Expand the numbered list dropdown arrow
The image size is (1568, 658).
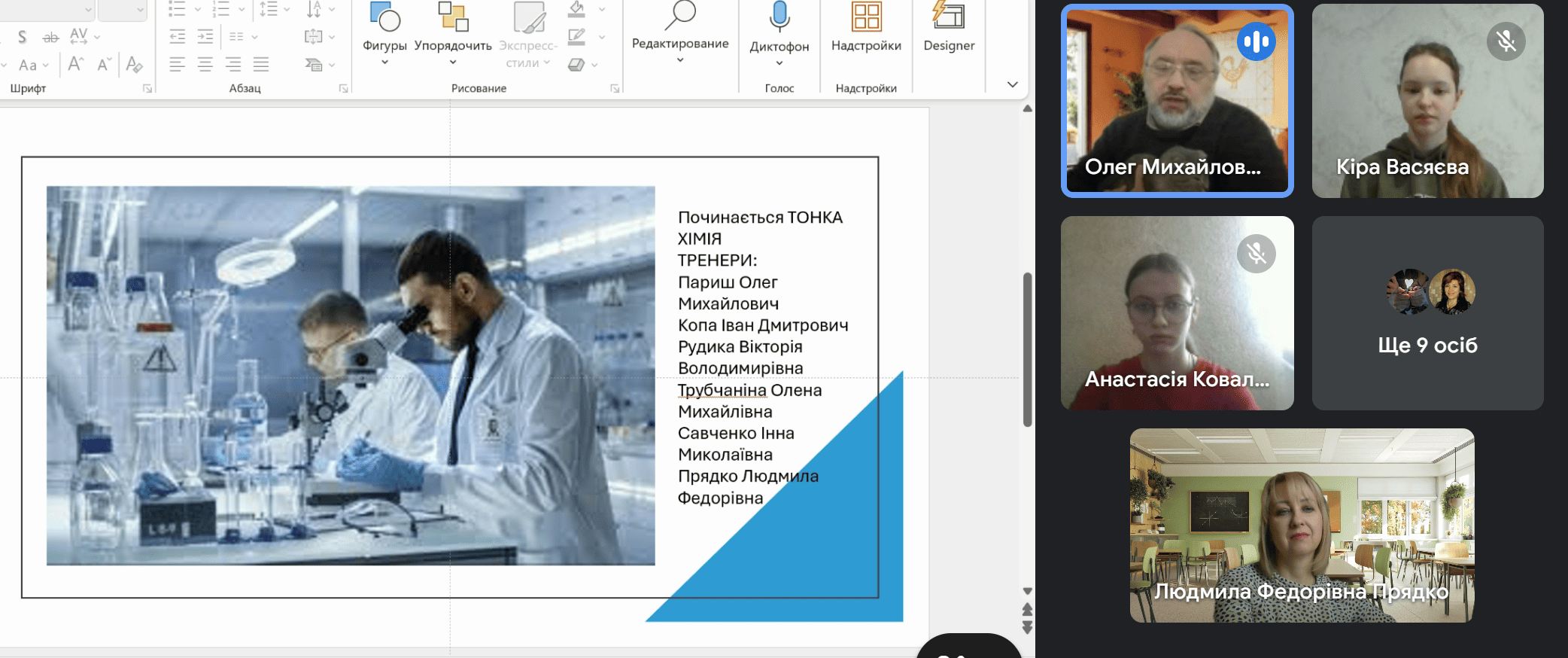pyautogui.click(x=242, y=9)
